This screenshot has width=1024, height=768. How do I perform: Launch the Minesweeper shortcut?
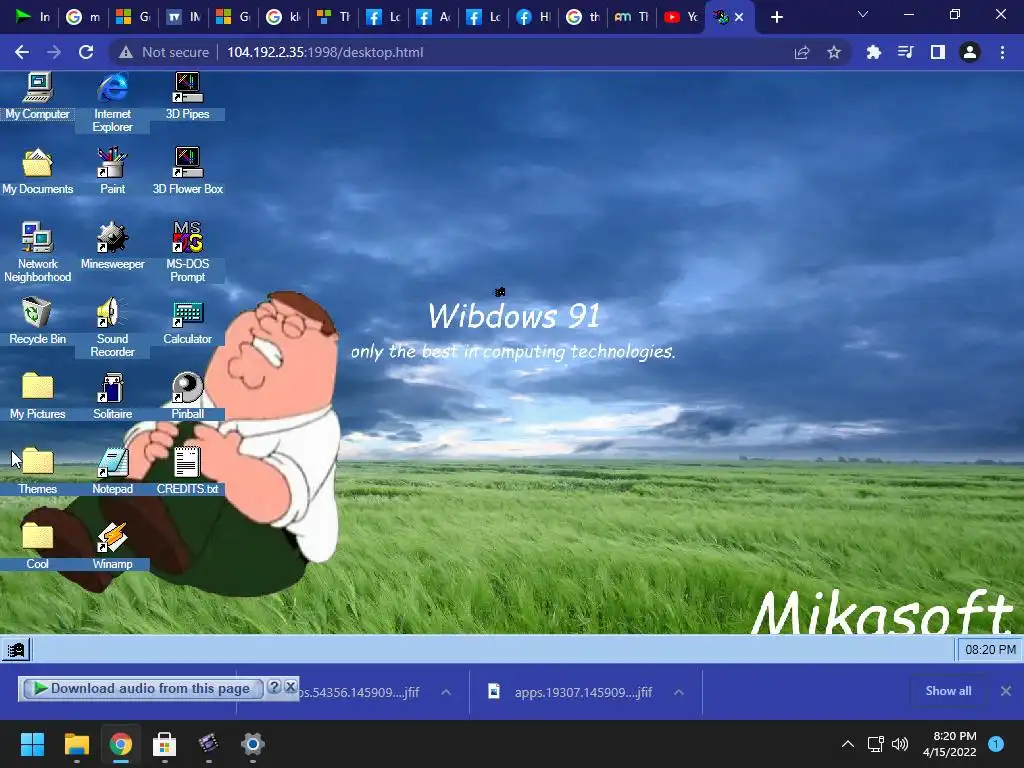click(112, 246)
